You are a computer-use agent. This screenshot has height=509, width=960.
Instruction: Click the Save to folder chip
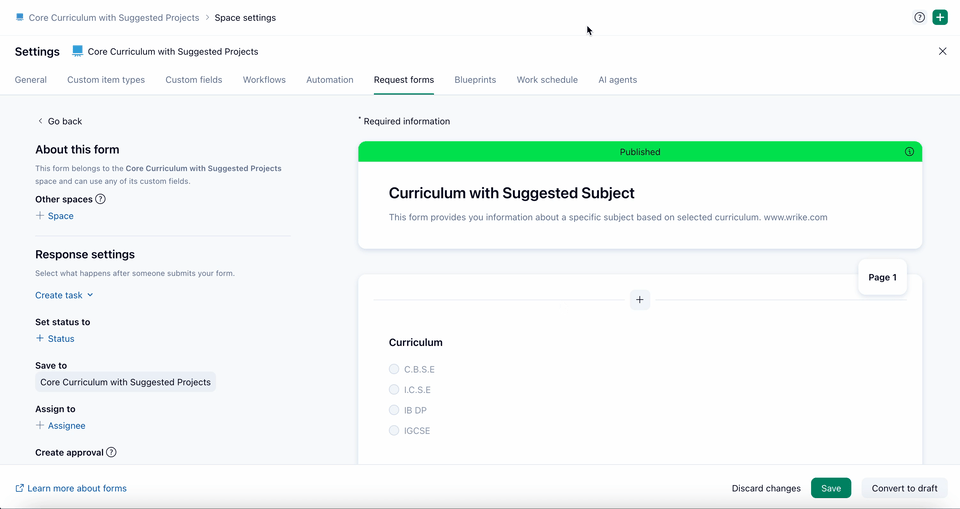tap(126, 382)
